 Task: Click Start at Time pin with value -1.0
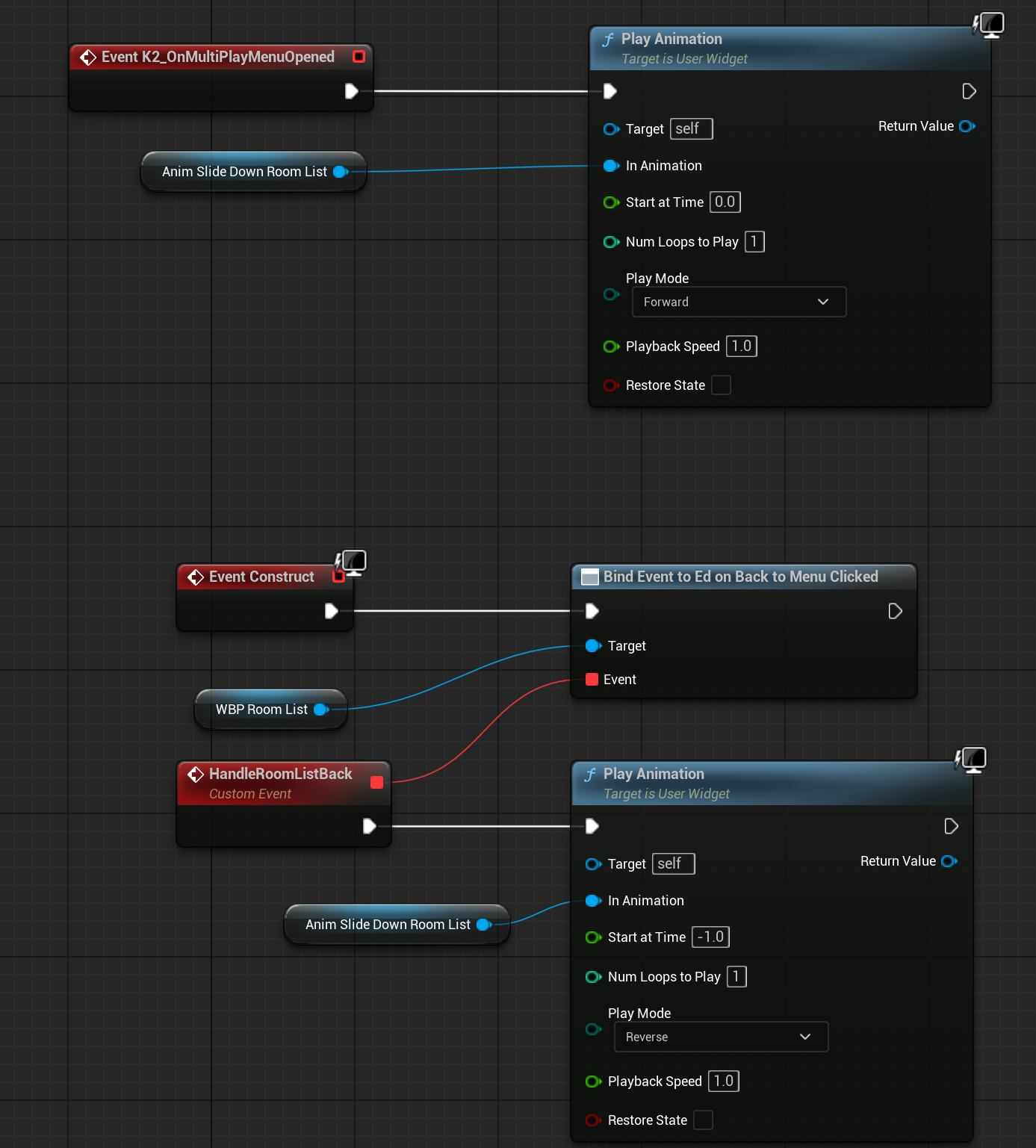pyautogui.click(x=593, y=937)
